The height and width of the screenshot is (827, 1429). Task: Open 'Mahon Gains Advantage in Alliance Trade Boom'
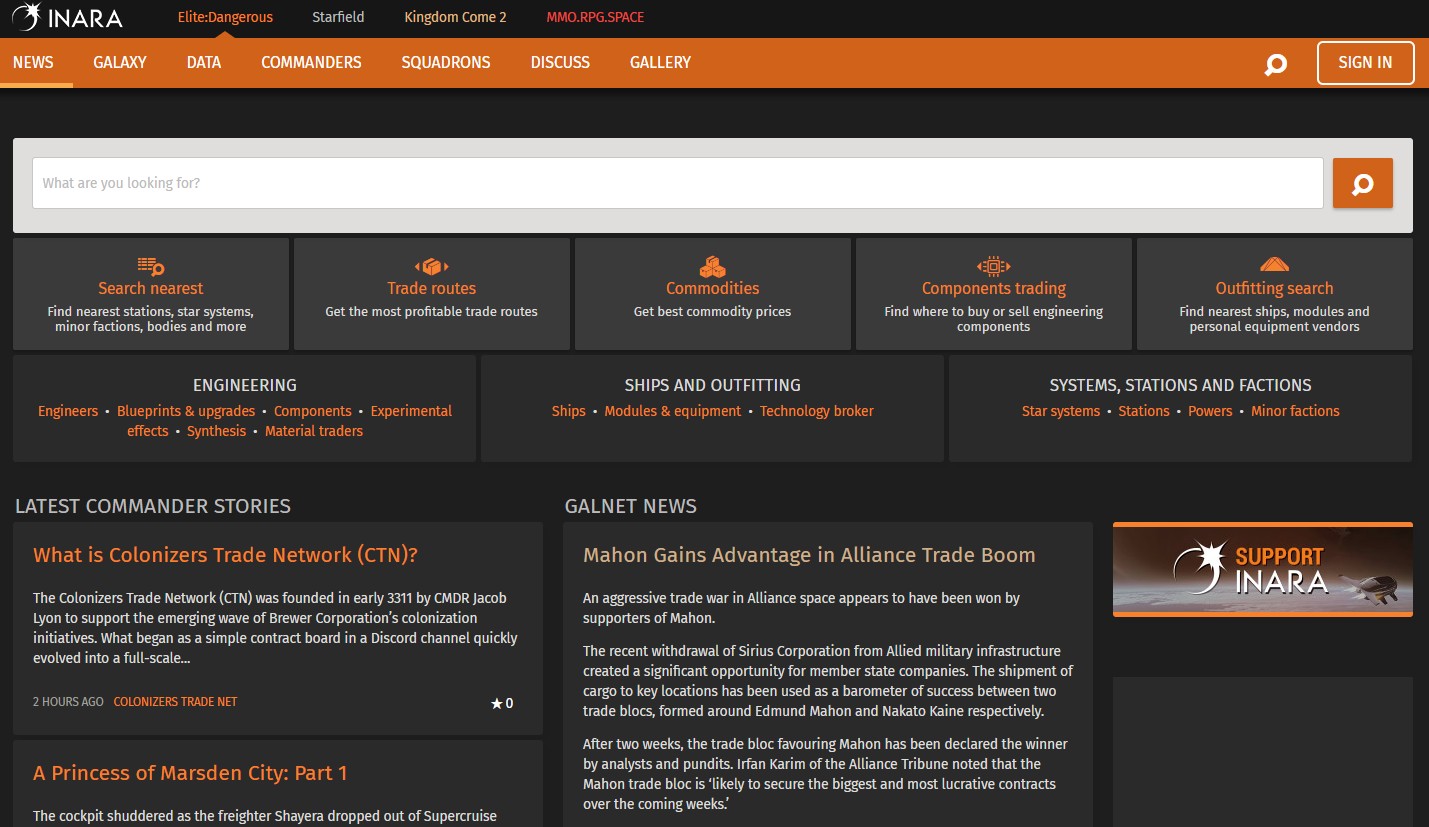pyautogui.click(x=809, y=555)
